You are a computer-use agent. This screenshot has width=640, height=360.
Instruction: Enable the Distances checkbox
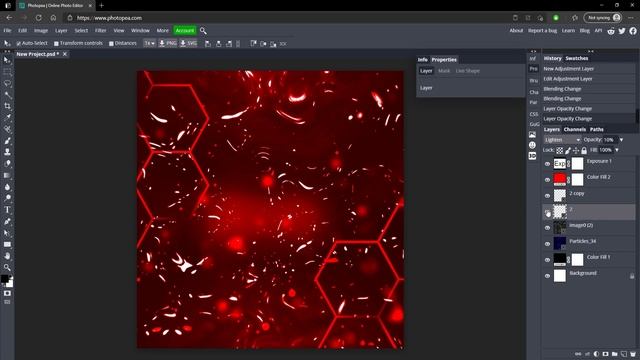pos(111,43)
